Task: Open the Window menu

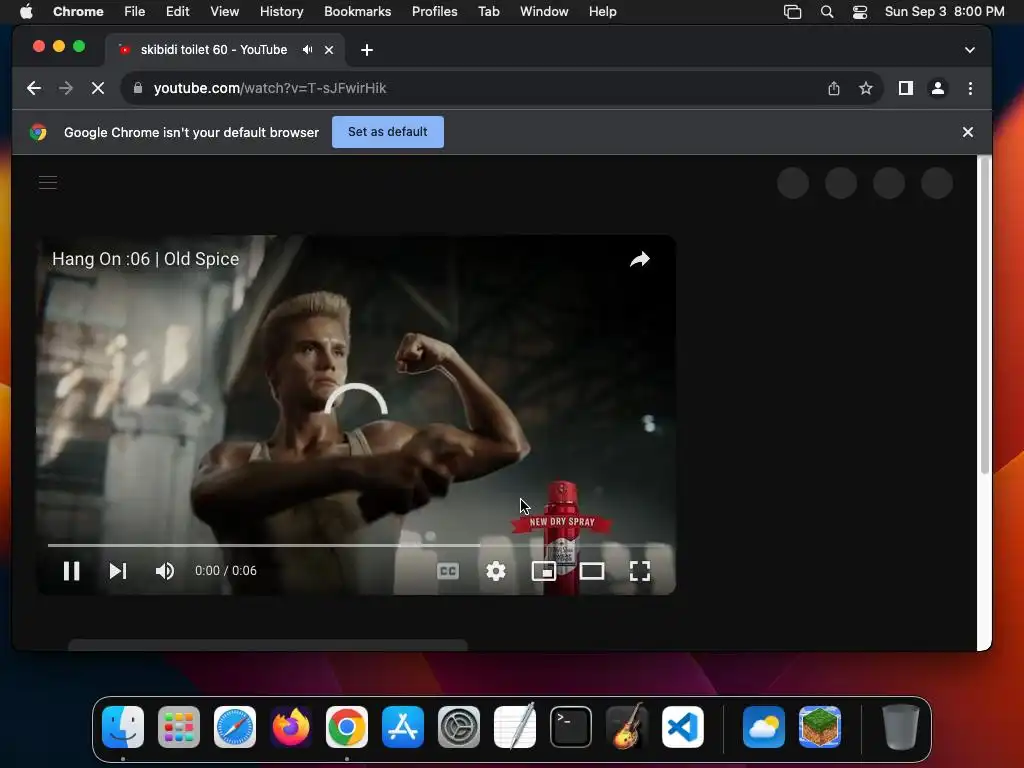Action: pos(544,12)
